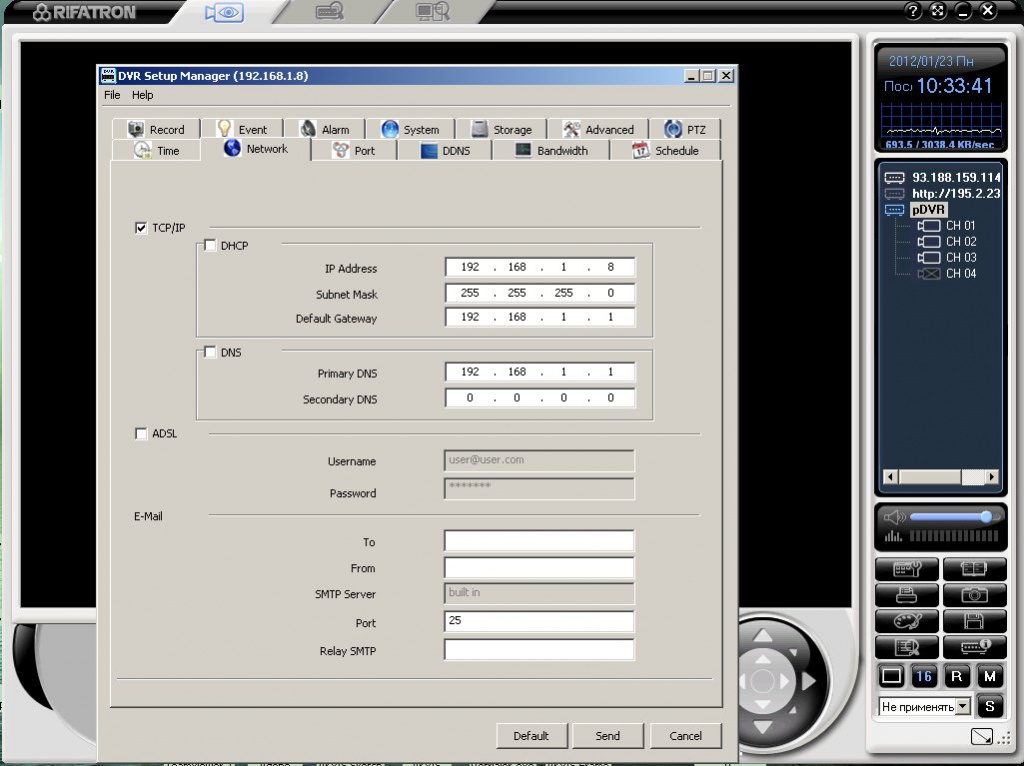Open the color palette settings icon
The height and width of the screenshot is (766, 1024).
click(907, 621)
